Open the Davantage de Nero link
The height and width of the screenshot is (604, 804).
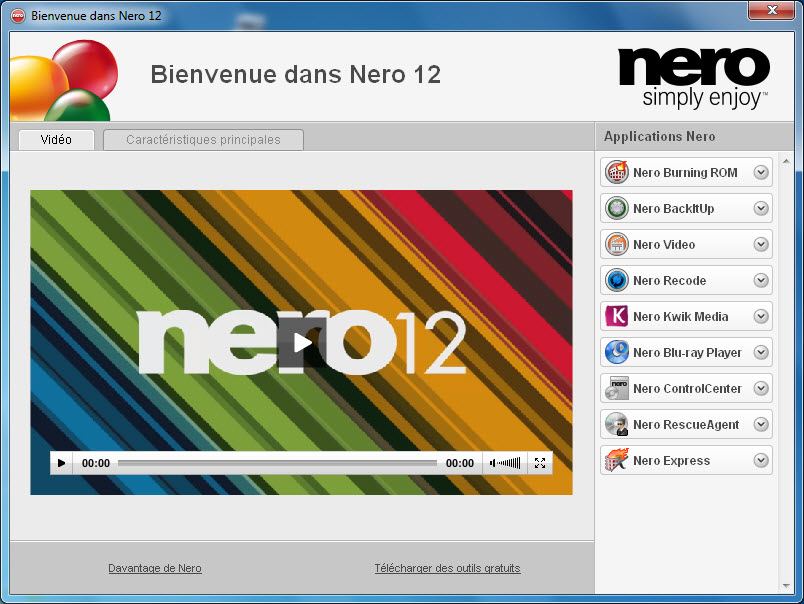click(155, 568)
